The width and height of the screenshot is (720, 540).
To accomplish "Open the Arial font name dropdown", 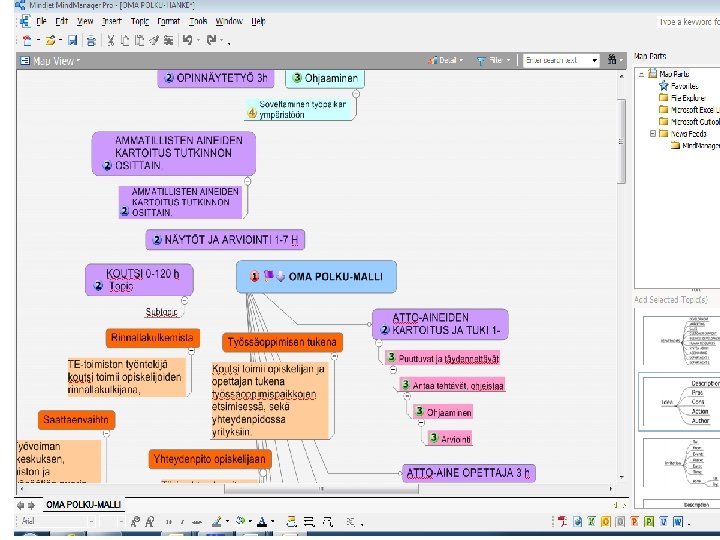I will (x=91, y=522).
